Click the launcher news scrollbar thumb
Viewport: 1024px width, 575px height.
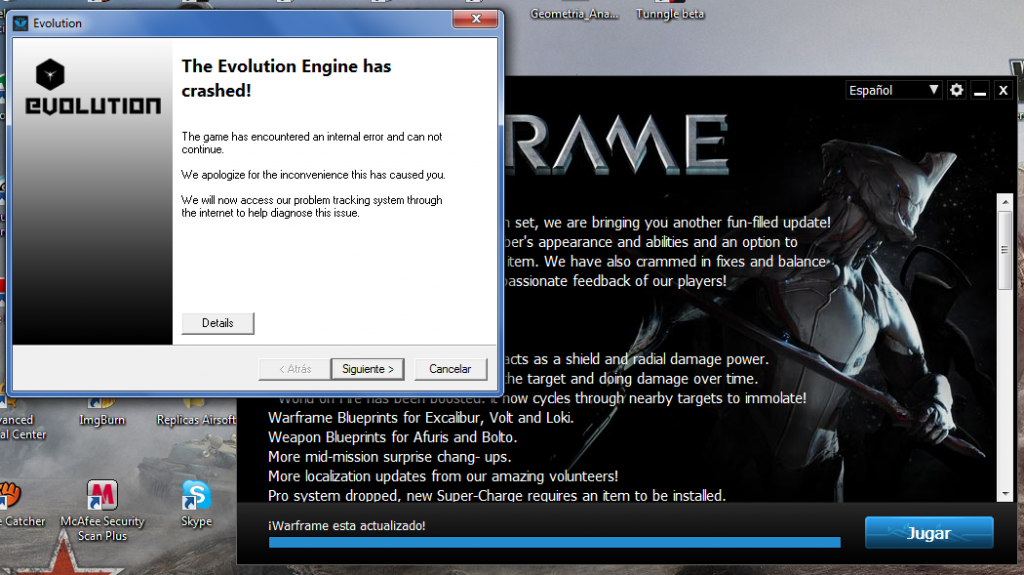click(1006, 250)
